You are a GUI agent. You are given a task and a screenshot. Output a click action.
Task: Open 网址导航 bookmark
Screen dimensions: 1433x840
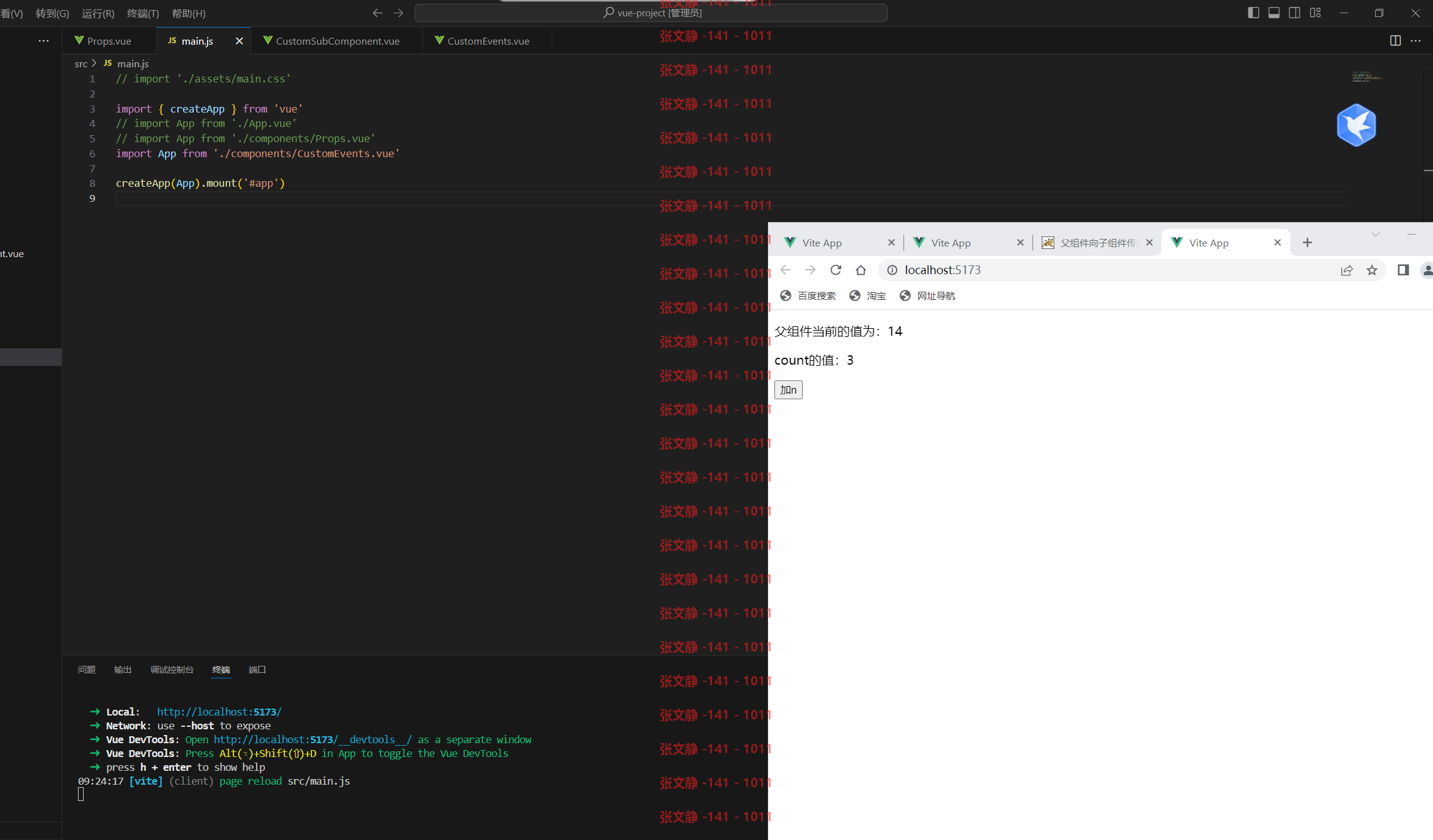(x=927, y=296)
